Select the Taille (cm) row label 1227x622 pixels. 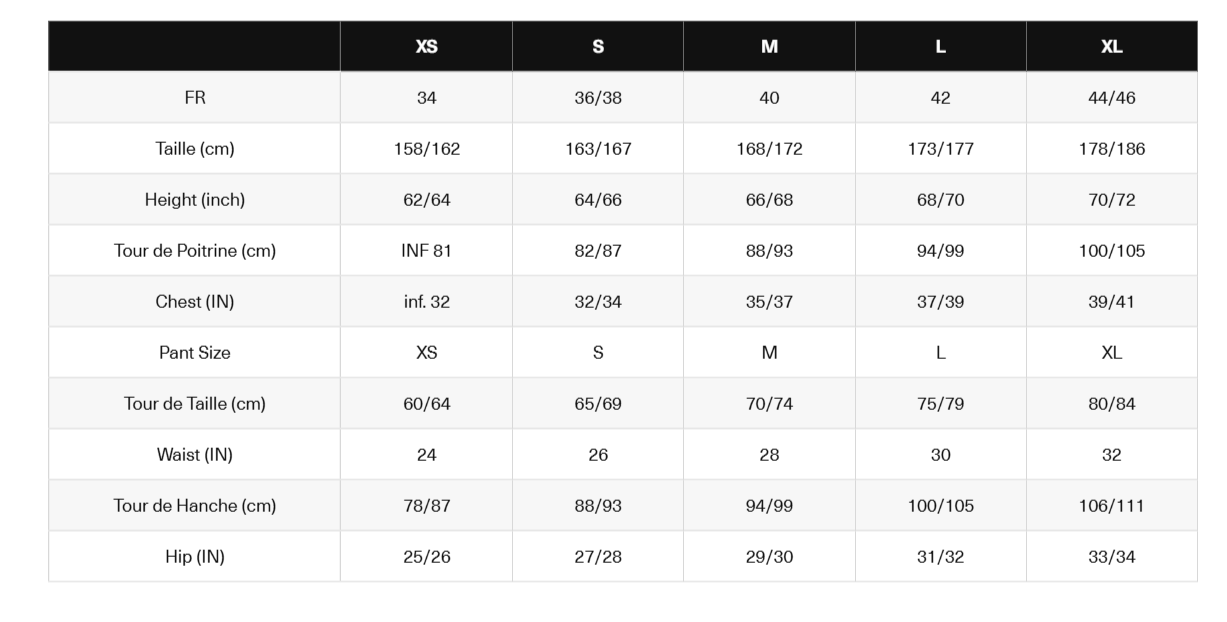pos(195,149)
